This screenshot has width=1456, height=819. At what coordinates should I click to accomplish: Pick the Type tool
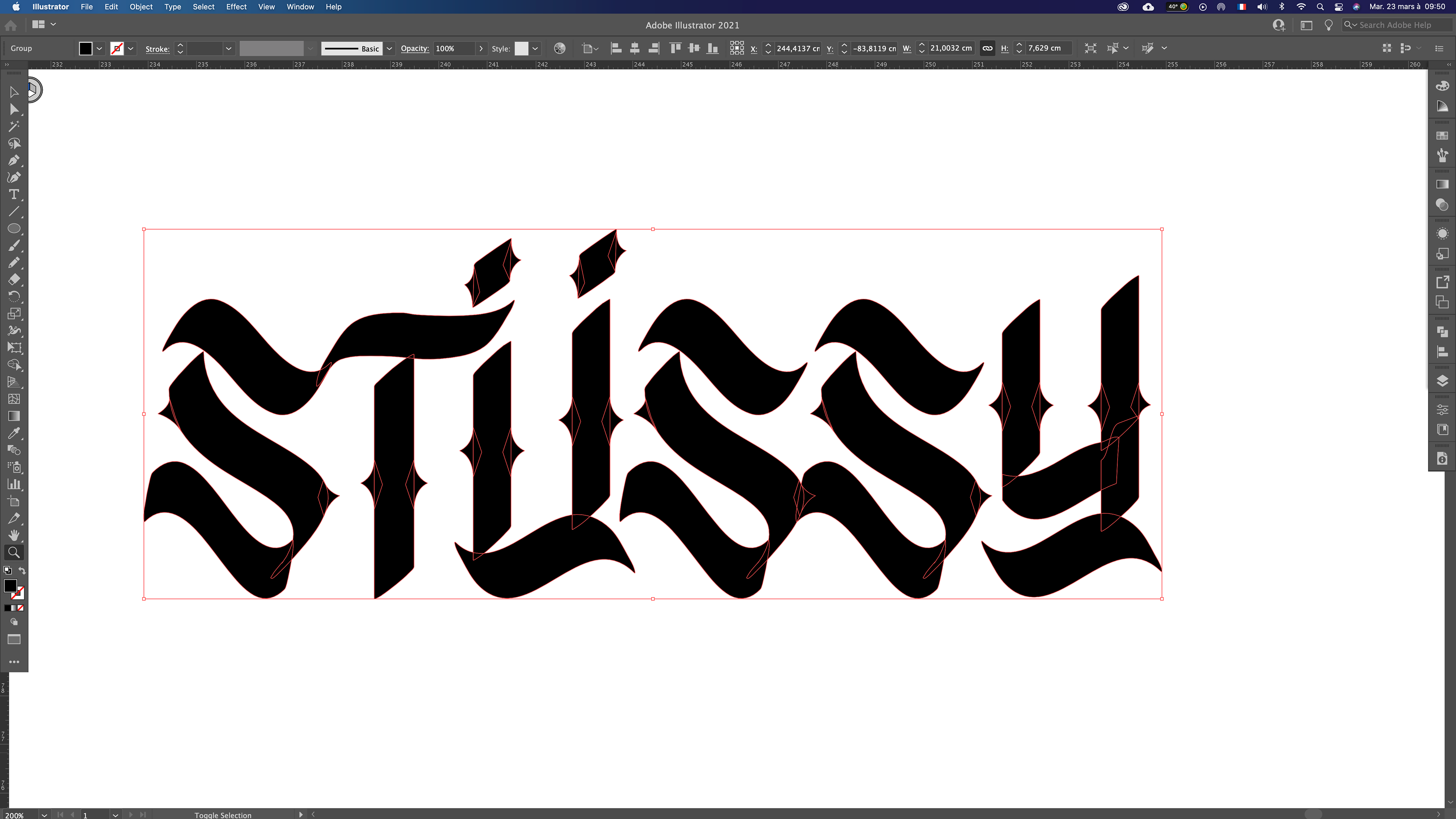coord(14,195)
